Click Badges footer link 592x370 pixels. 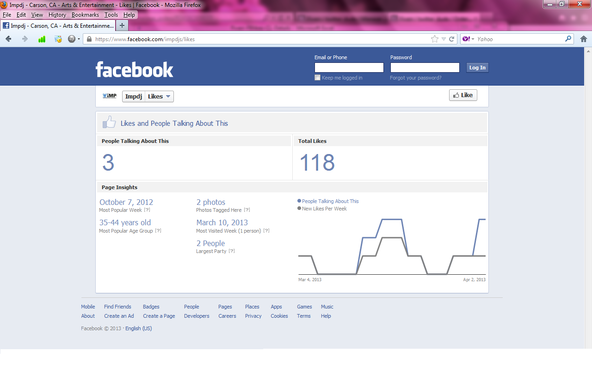pos(151,307)
